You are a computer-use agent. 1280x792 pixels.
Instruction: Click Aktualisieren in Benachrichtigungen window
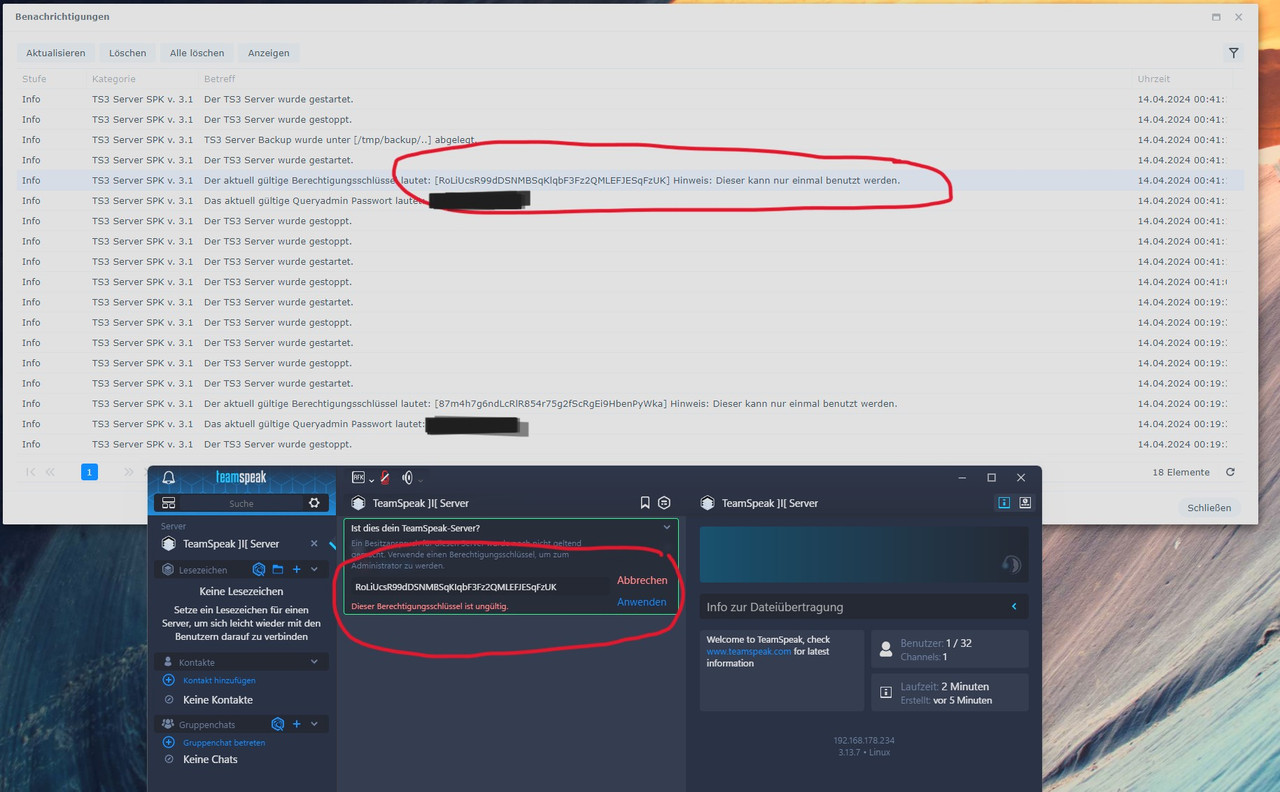56,53
